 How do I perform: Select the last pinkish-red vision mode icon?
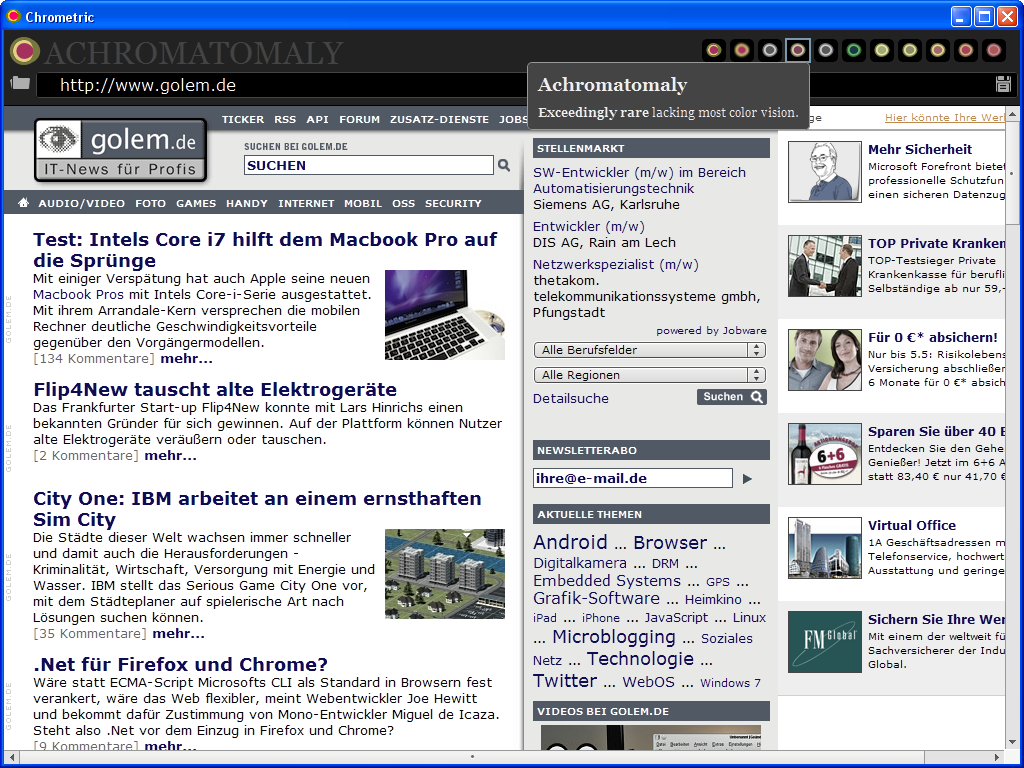click(x=994, y=50)
